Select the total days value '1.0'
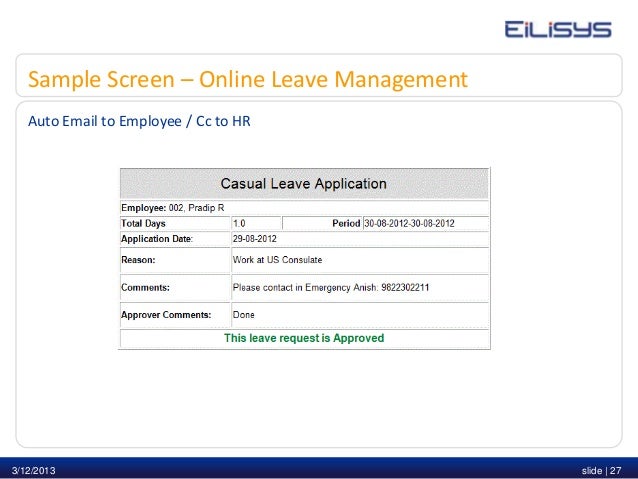Screen dimensions: 638x479 tap(239, 223)
